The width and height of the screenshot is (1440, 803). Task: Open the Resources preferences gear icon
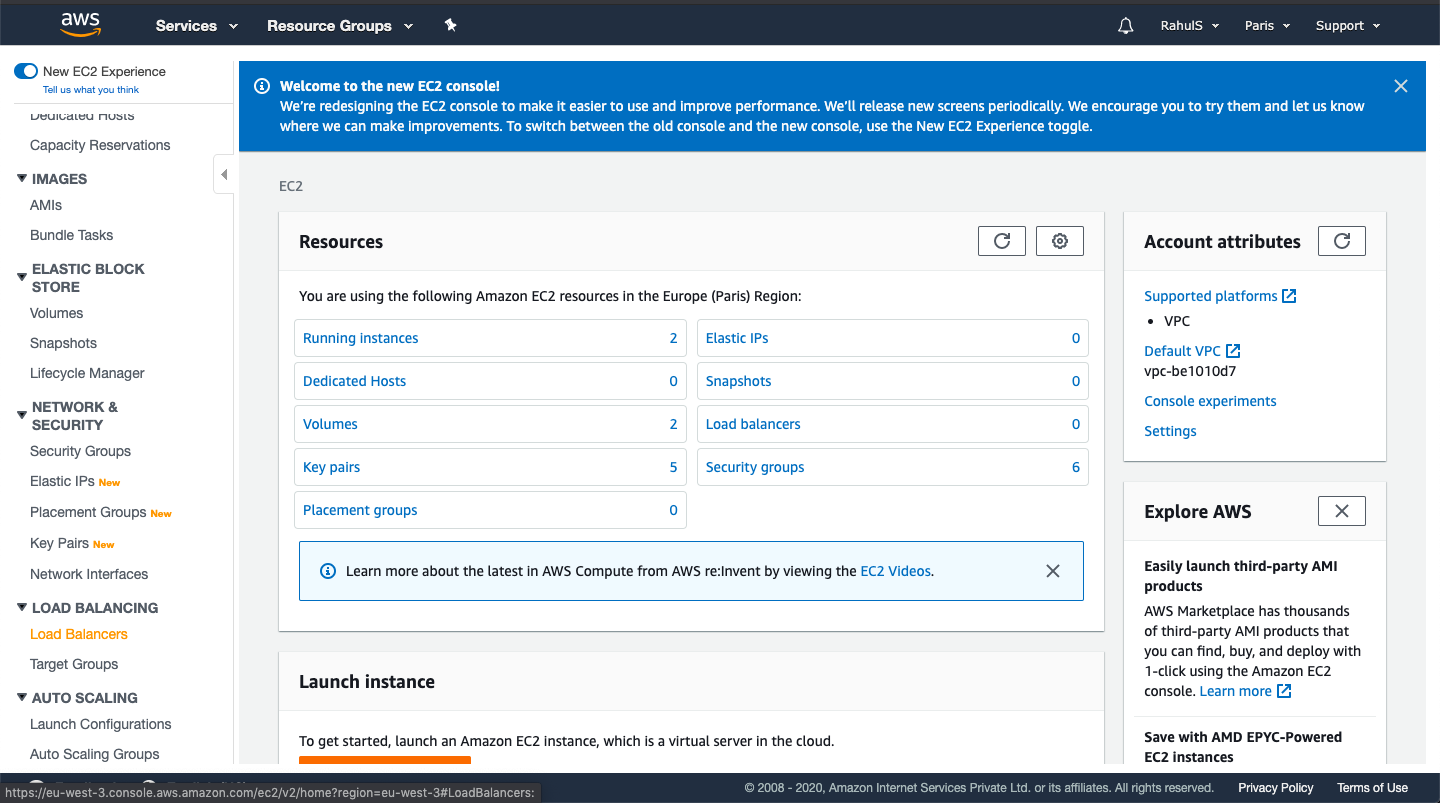[x=1059, y=240]
